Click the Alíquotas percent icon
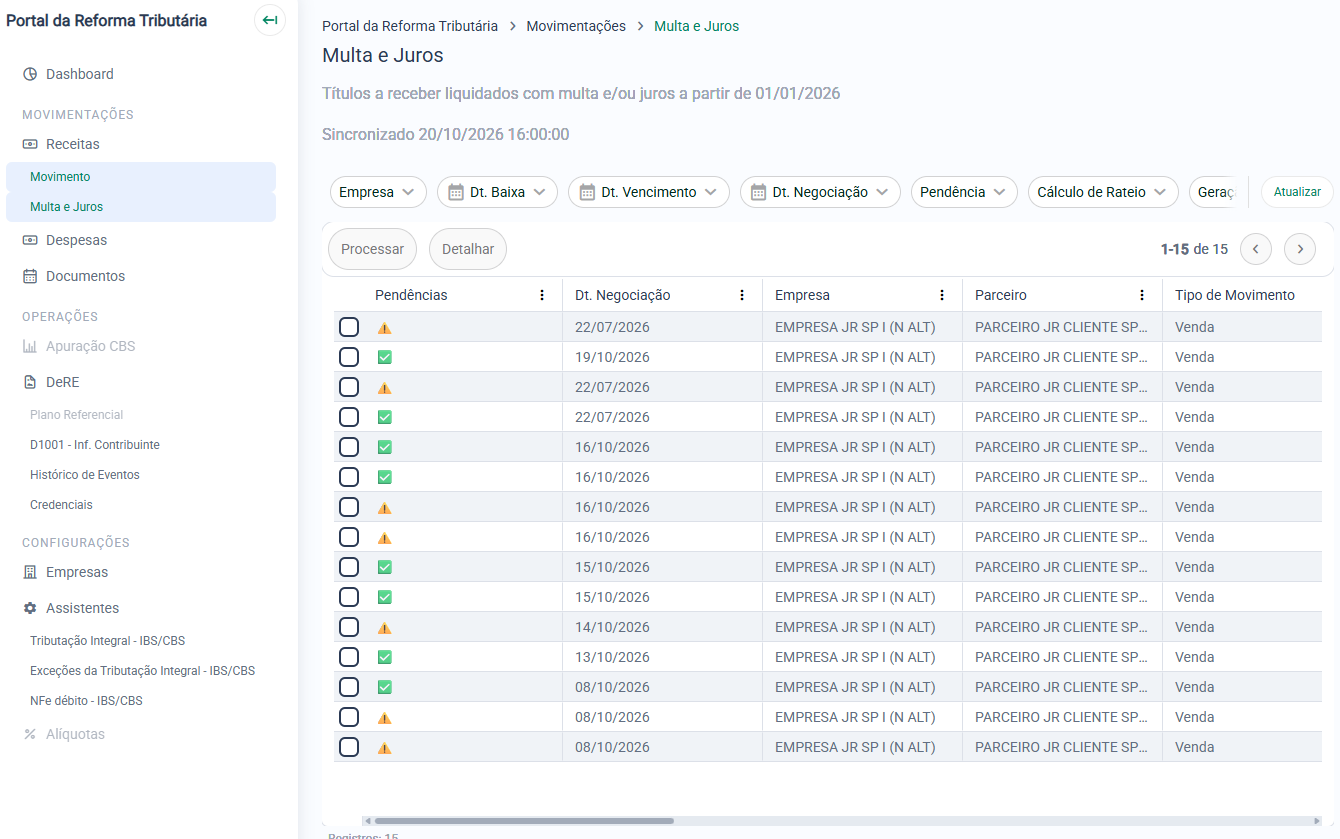Image resolution: width=1340 pixels, height=839 pixels. point(30,734)
